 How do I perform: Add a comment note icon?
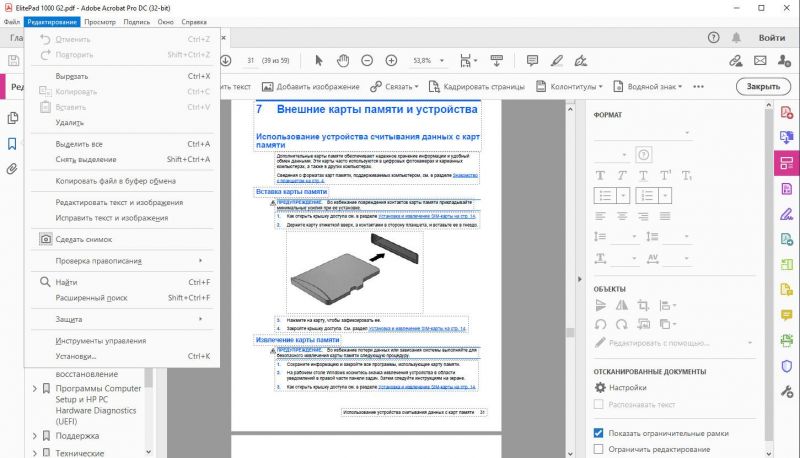coord(532,61)
